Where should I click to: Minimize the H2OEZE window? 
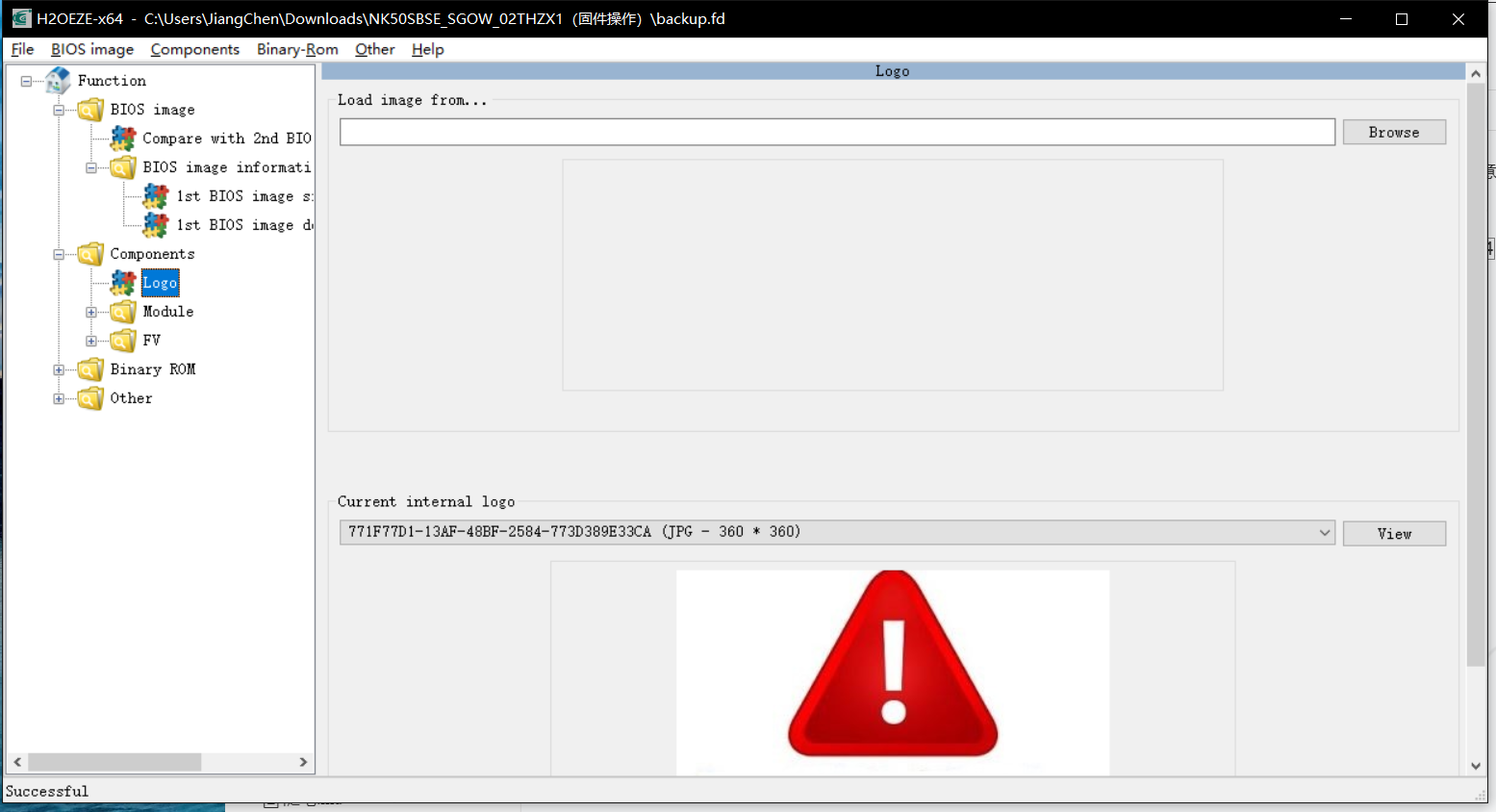tap(1346, 18)
